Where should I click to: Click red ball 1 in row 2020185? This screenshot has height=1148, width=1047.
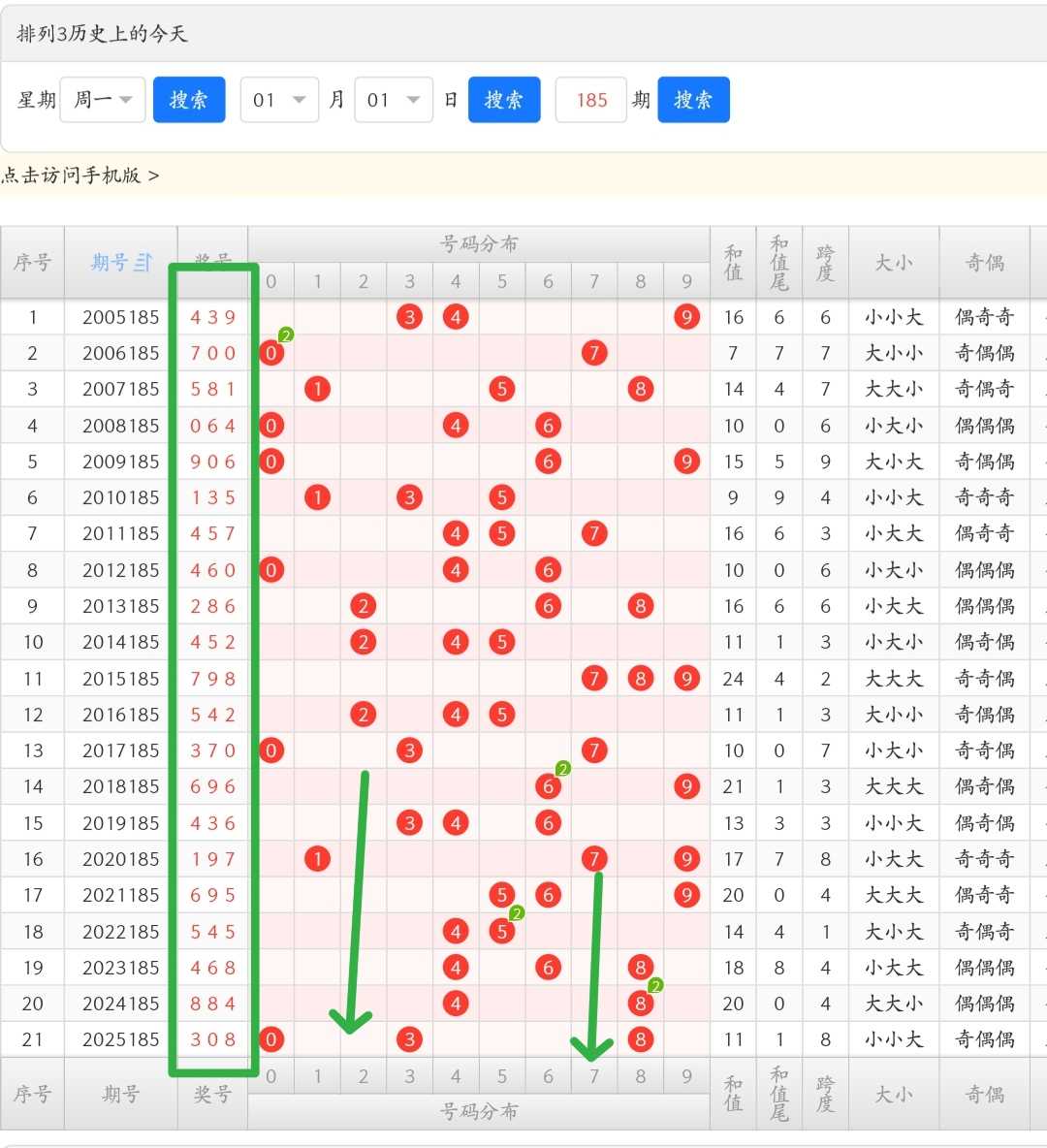[x=317, y=859]
